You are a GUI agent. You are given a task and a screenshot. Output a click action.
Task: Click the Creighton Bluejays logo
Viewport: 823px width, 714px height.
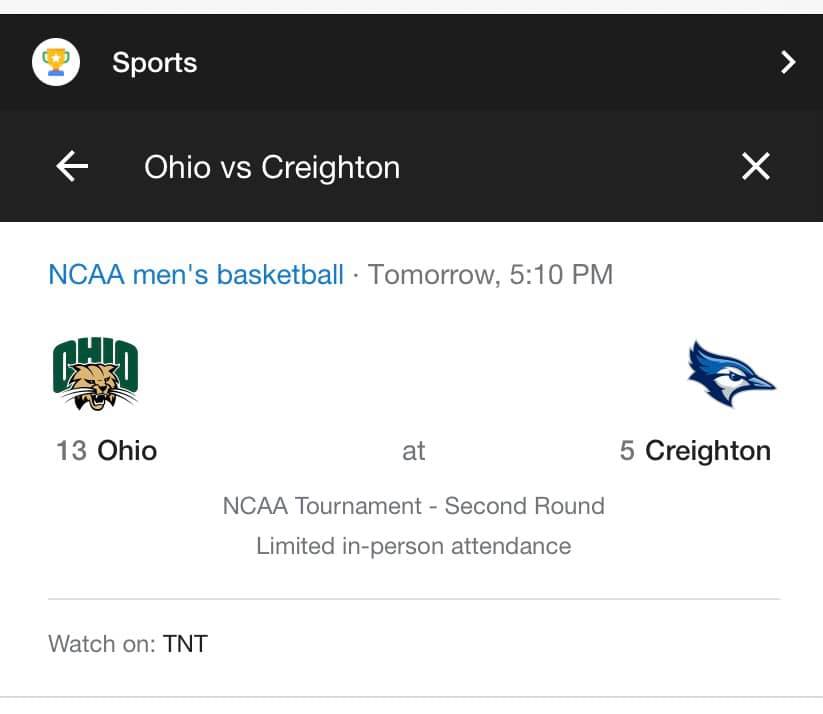pos(732,373)
